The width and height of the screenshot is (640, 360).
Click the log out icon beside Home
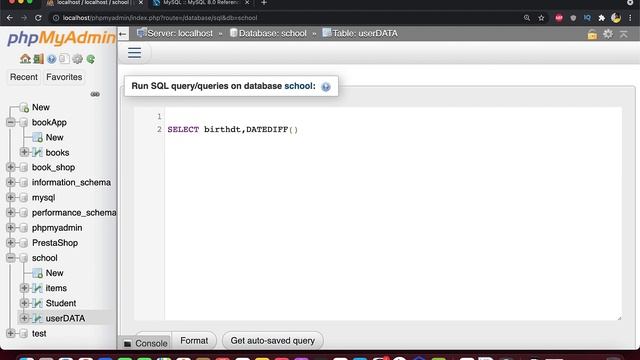click(39, 59)
